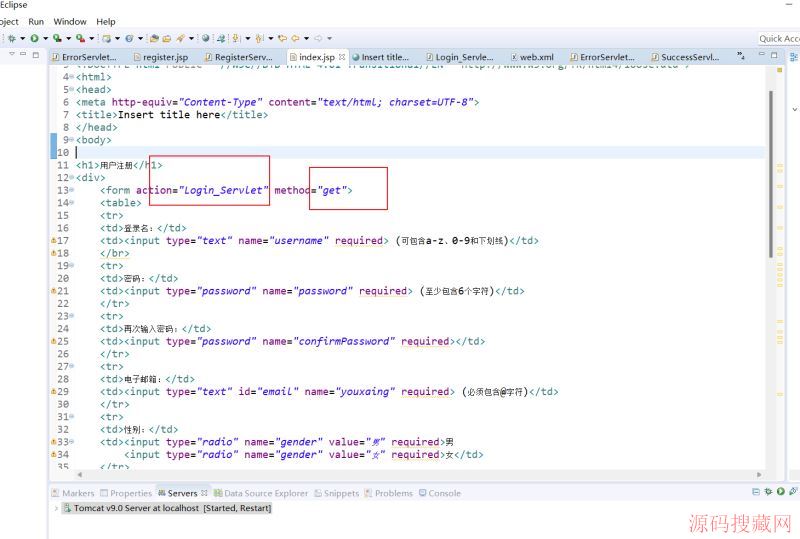
Task: Click warning marker on line 17
Action: coord(54,240)
